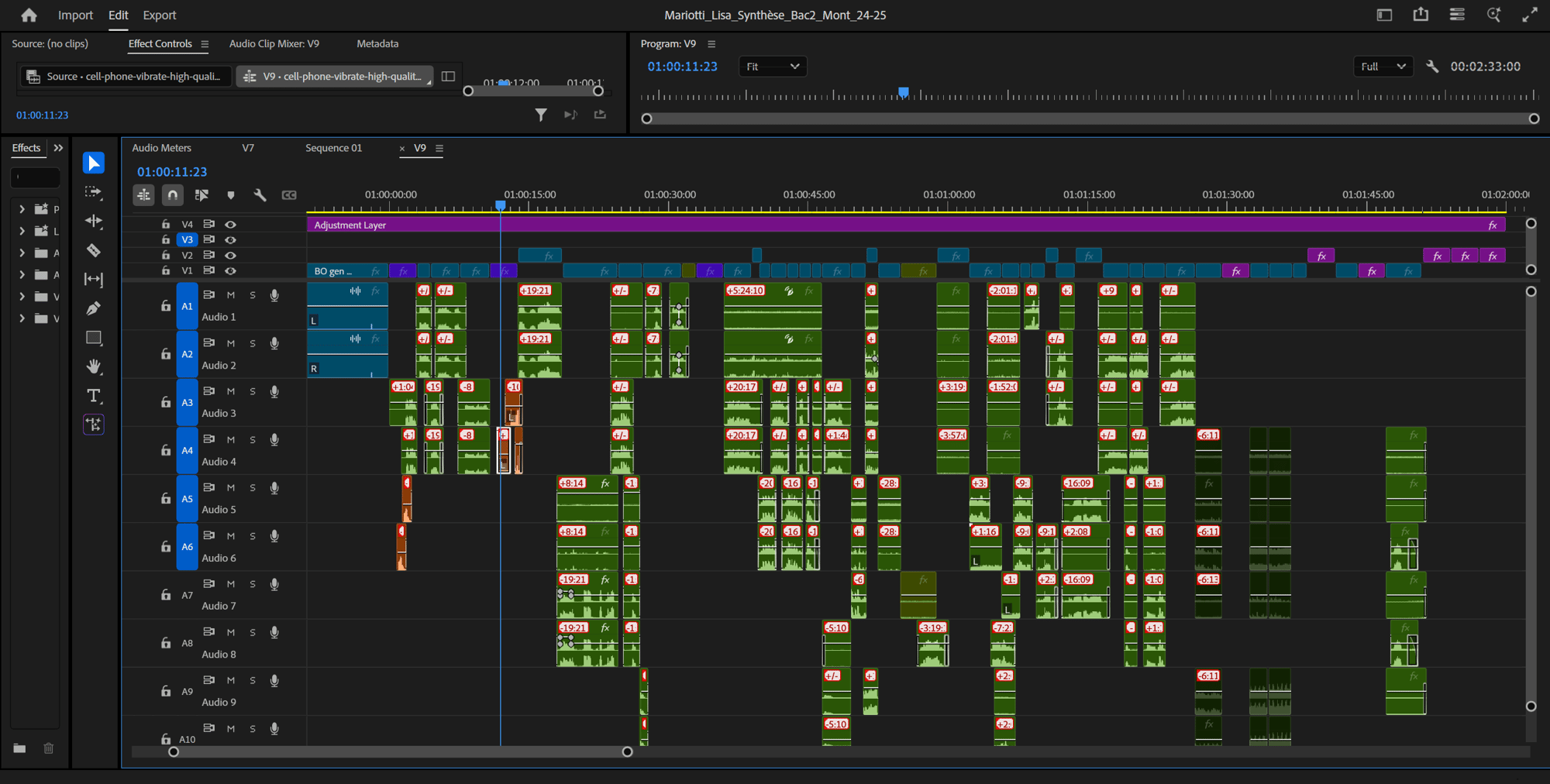Toggle snap in timeline magnet icon
Viewport: 1550px width, 784px height.
173,195
